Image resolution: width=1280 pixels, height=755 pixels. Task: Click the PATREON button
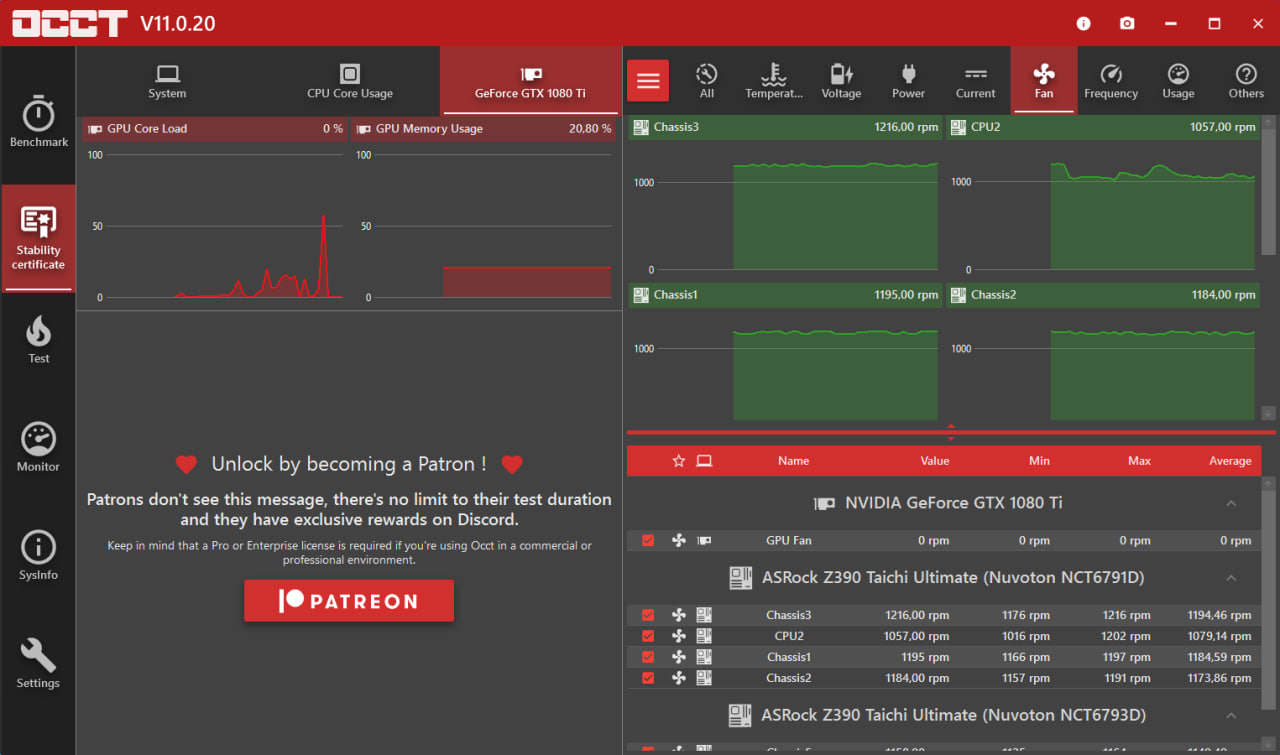coord(349,601)
